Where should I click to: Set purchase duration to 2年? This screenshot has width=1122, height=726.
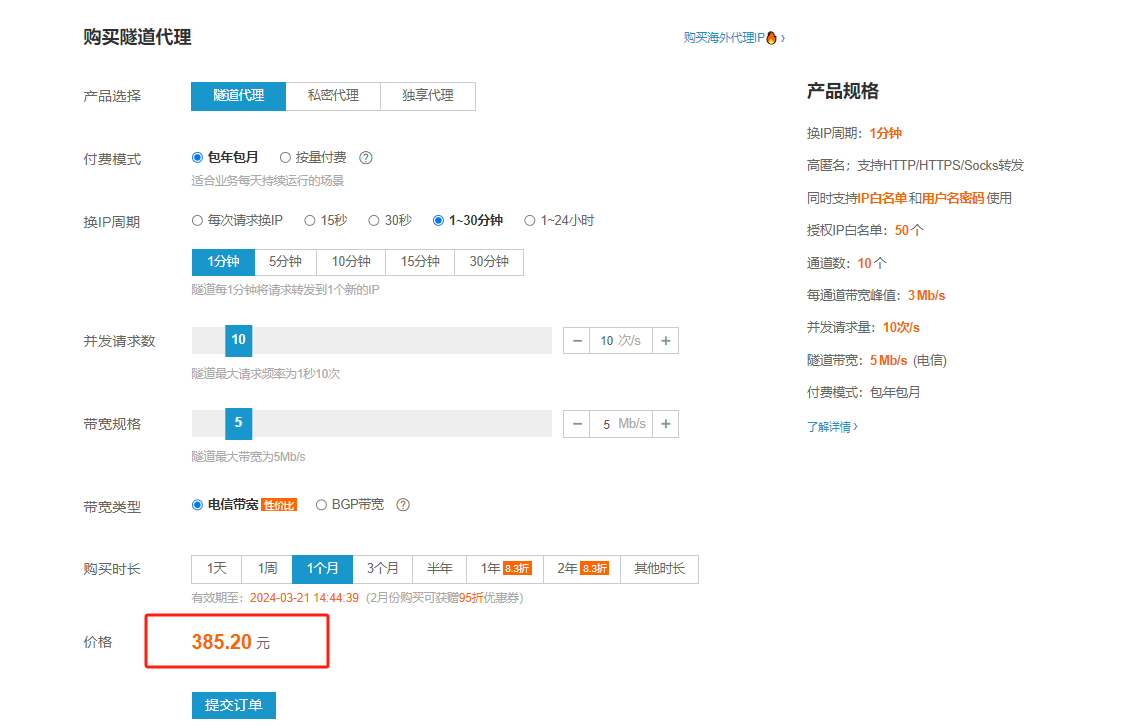[x=582, y=569]
